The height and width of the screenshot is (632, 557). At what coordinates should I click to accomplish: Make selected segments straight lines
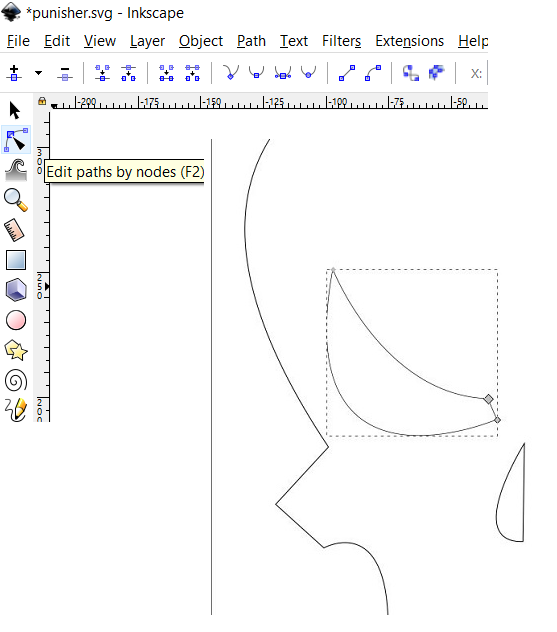click(347, 73)
